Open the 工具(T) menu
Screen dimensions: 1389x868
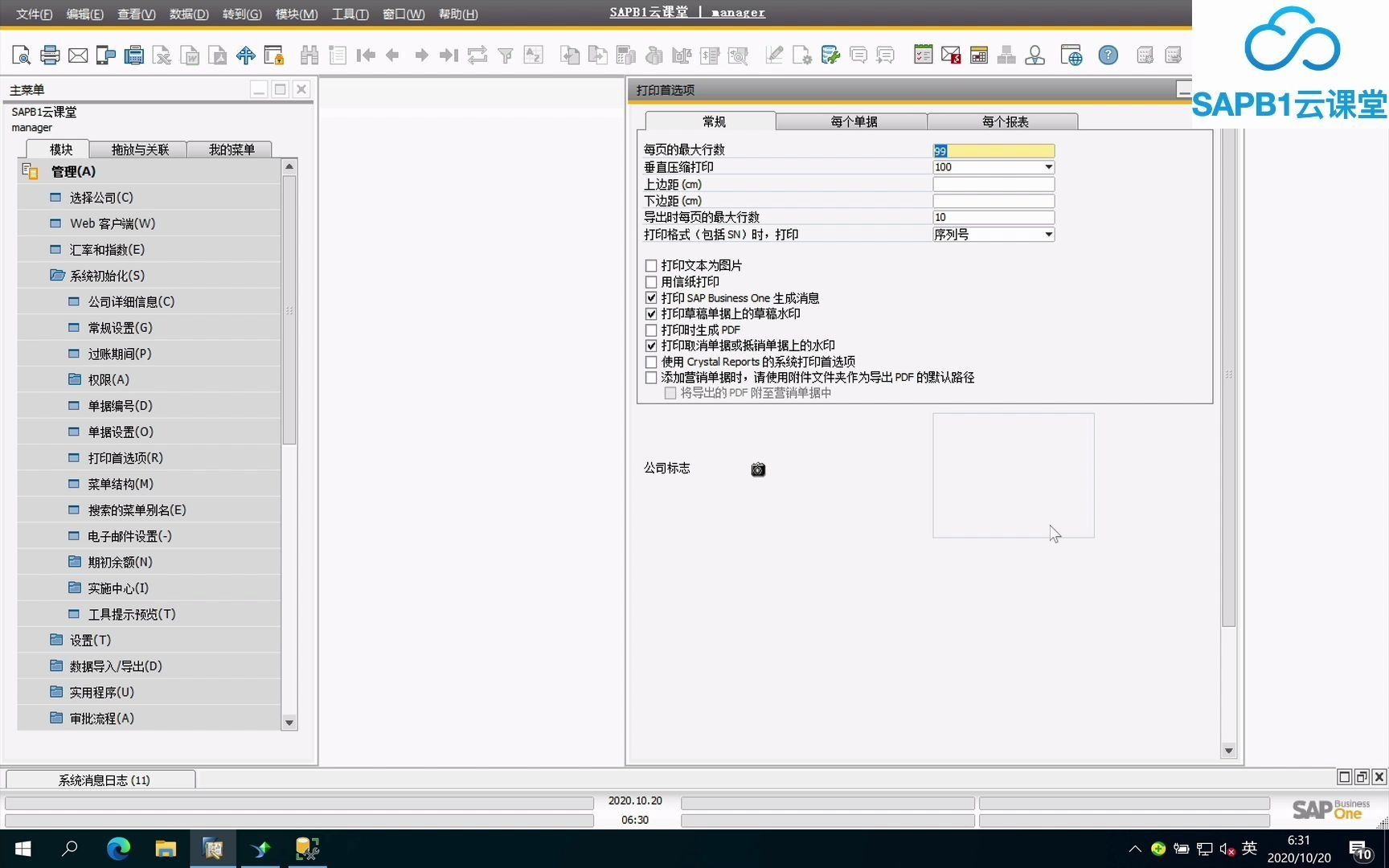[x=350, y=14]
